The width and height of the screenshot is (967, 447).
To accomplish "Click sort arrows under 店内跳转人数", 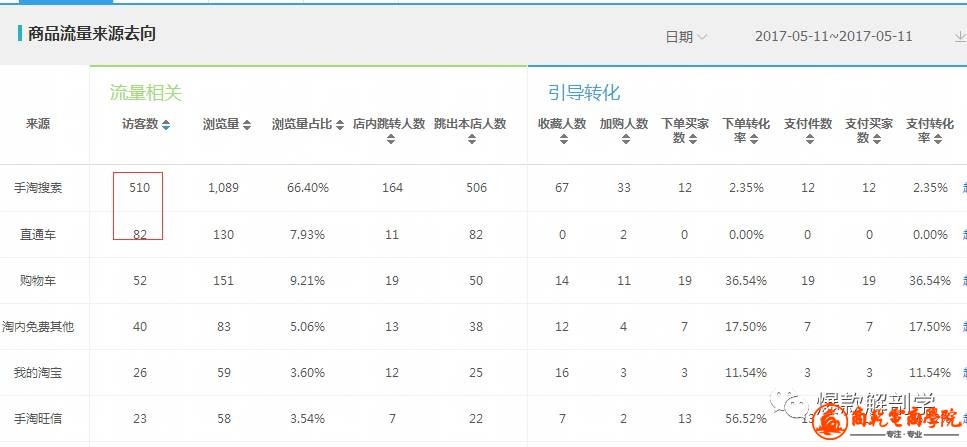I will click(389, 139).
